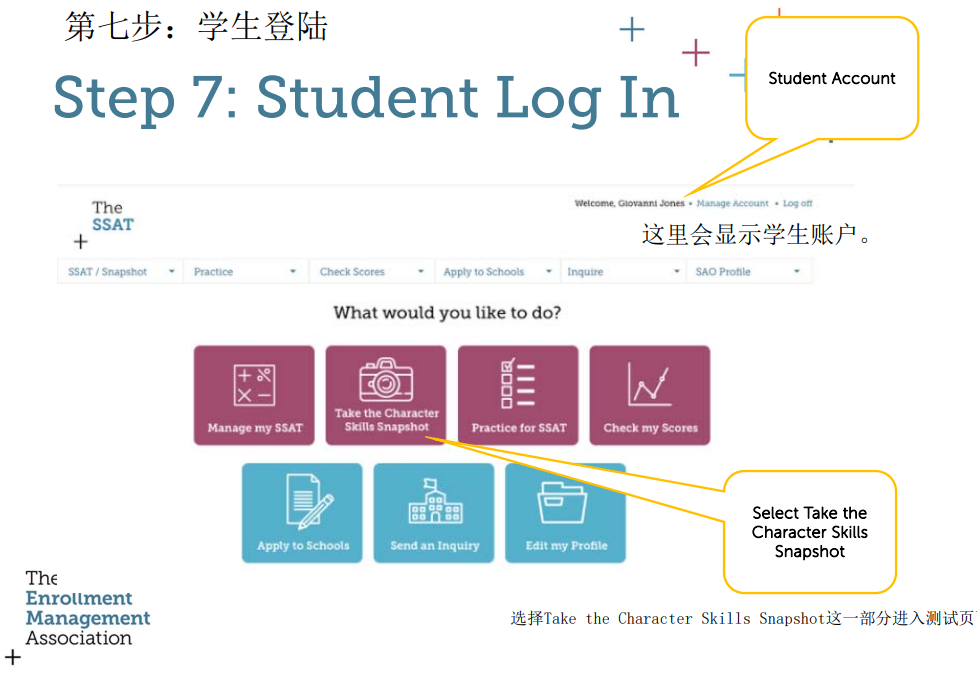Click the camera icon for Character Skills Snapshot
The width and height of the screenshot is (977, 676).
tap(386, 379)
